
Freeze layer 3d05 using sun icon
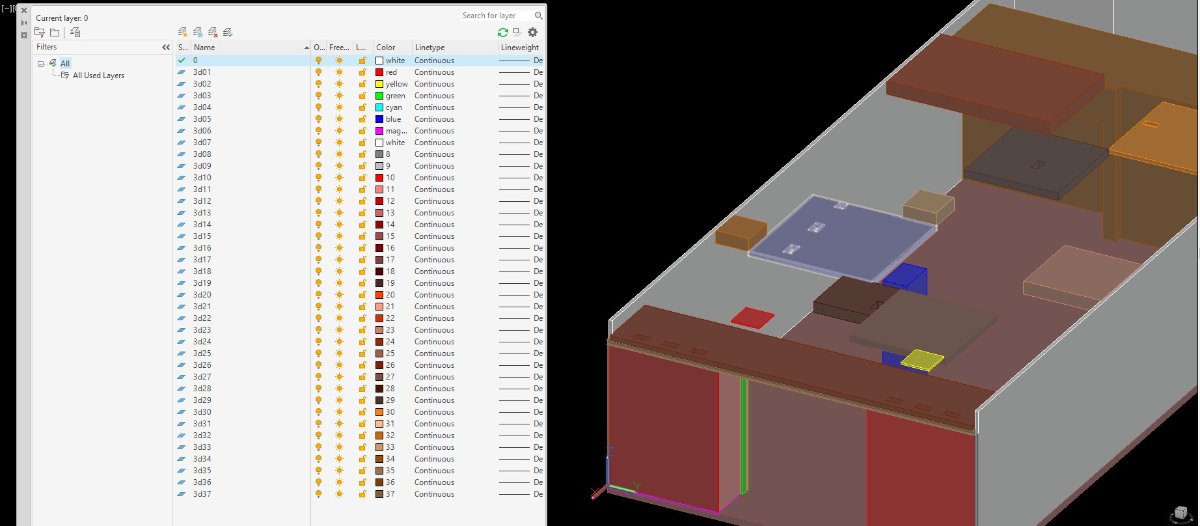click(x=339, y=119)
